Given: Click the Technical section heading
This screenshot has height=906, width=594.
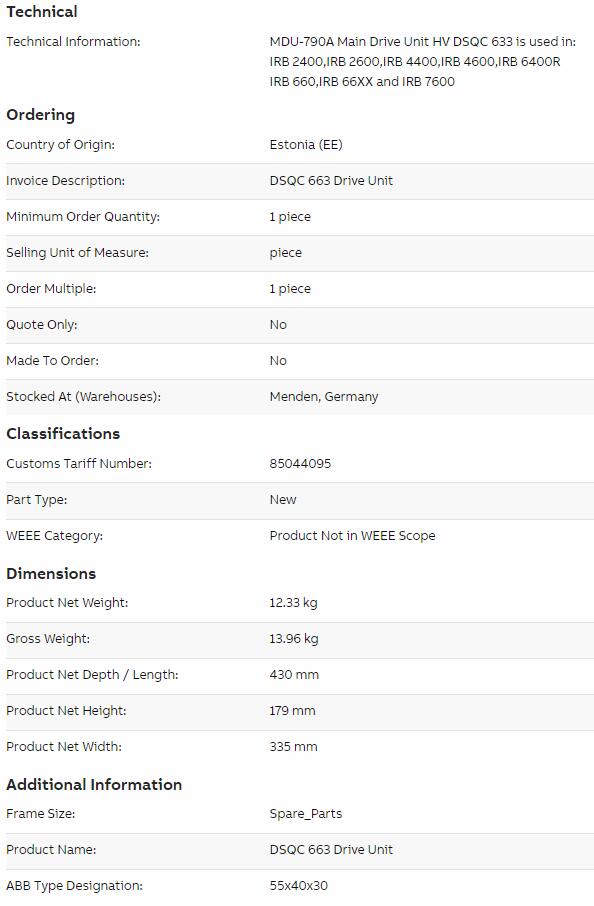Looking at the screenshot, I should [42, 12].
